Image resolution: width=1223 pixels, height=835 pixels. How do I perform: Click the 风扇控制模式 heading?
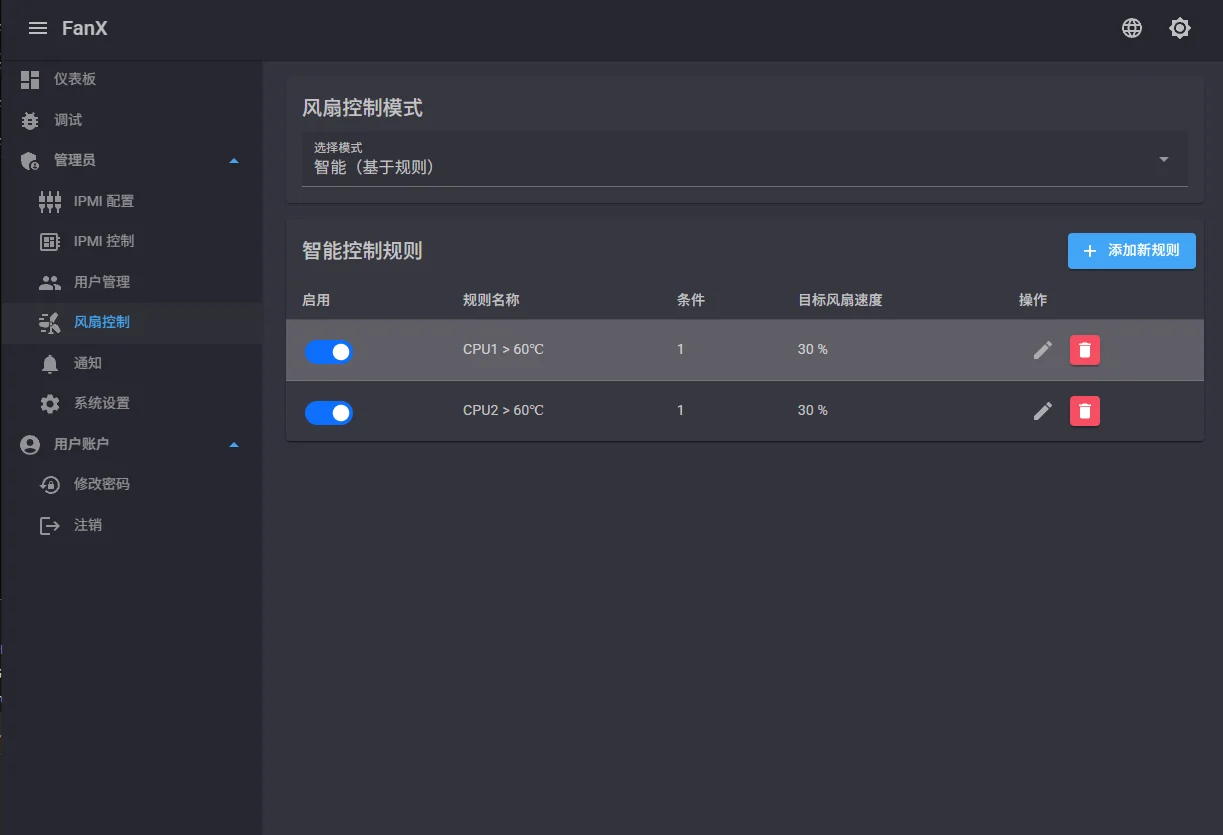click(x=362, y=108)
